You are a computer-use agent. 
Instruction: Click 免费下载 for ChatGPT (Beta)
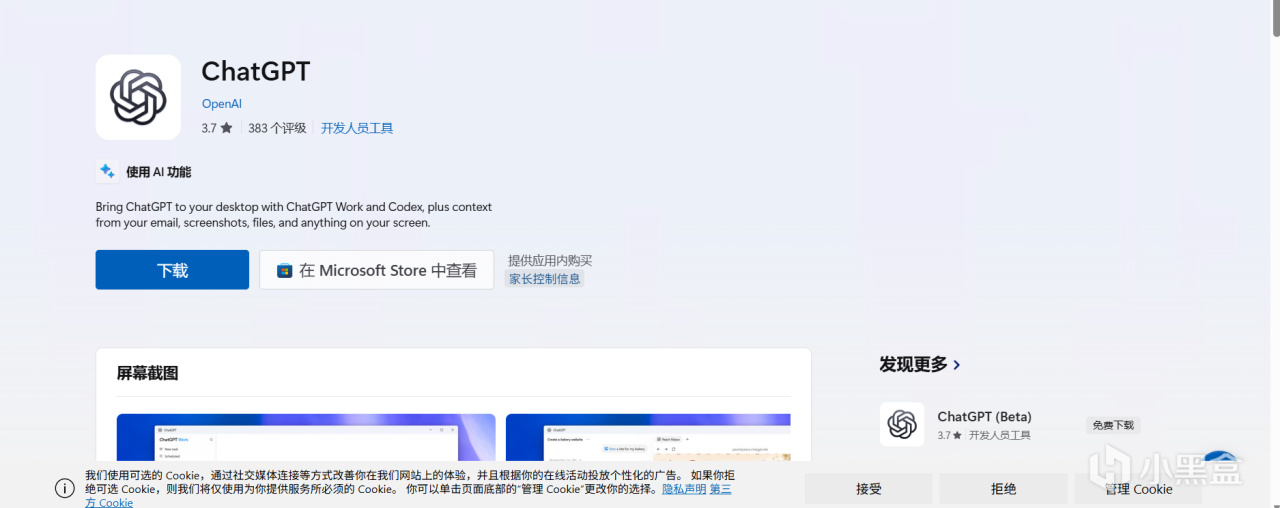tap(1113, 425)
